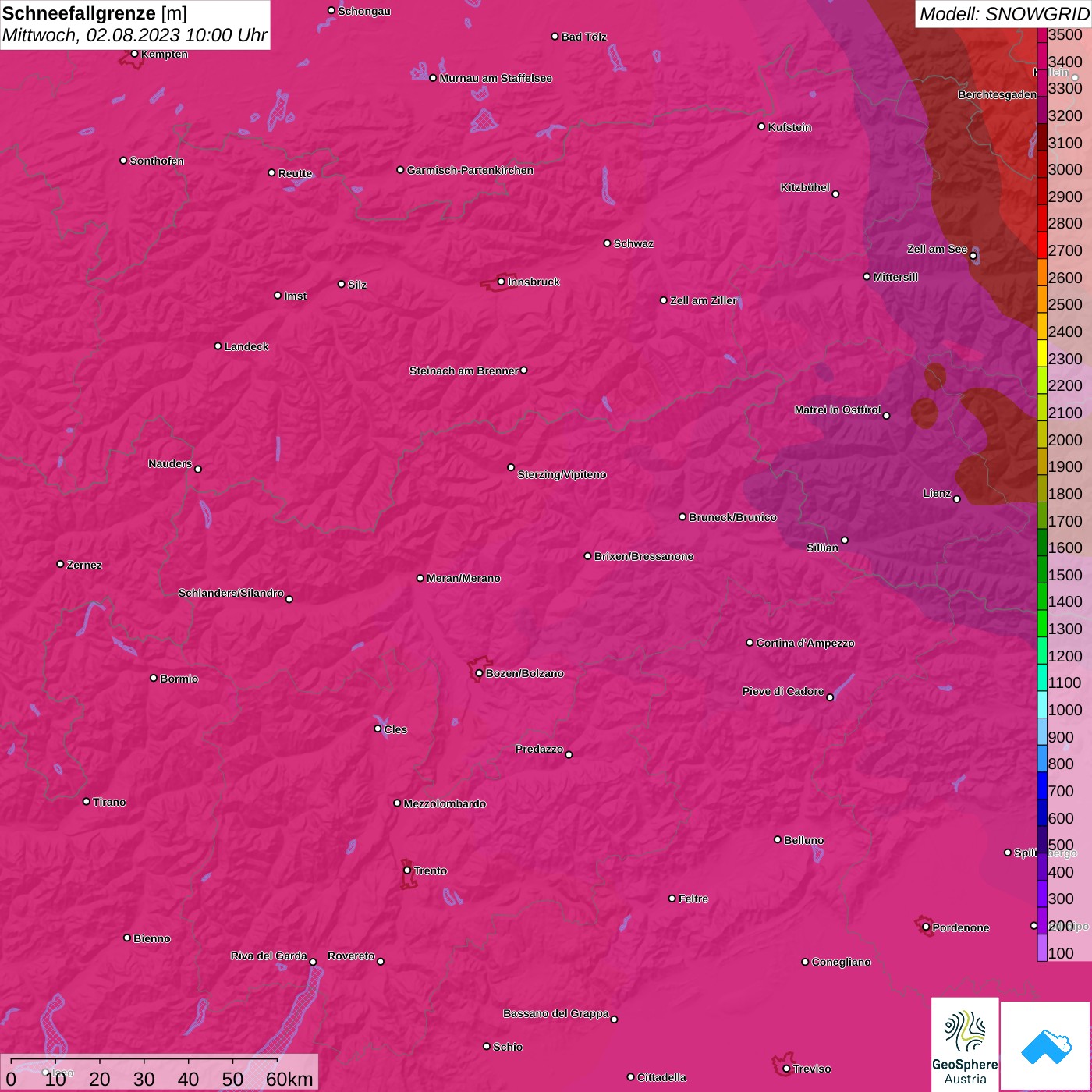Click the Zell am Ziller label
Viewport: 1092px width, 1092px height.
coord(703,300)
